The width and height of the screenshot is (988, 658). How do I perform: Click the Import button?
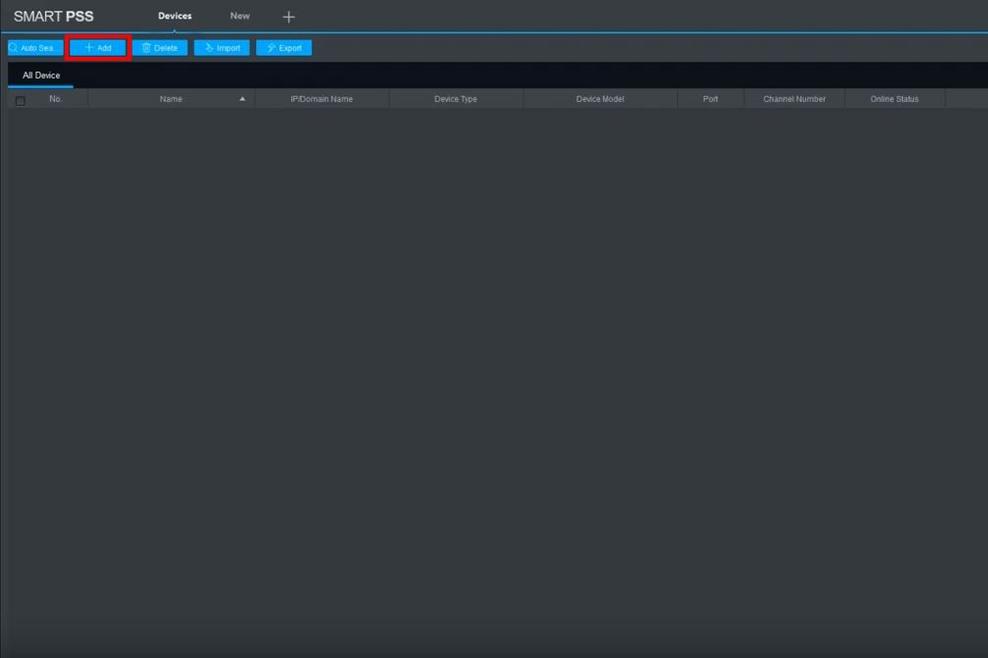coord(222,48)
